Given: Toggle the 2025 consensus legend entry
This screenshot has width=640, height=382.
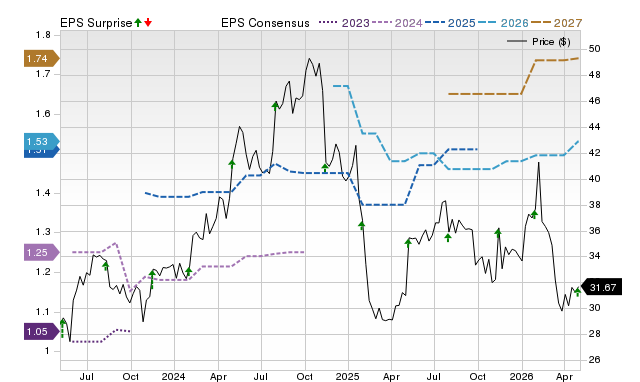Looking at the screenshot, I should pos(450,23).
